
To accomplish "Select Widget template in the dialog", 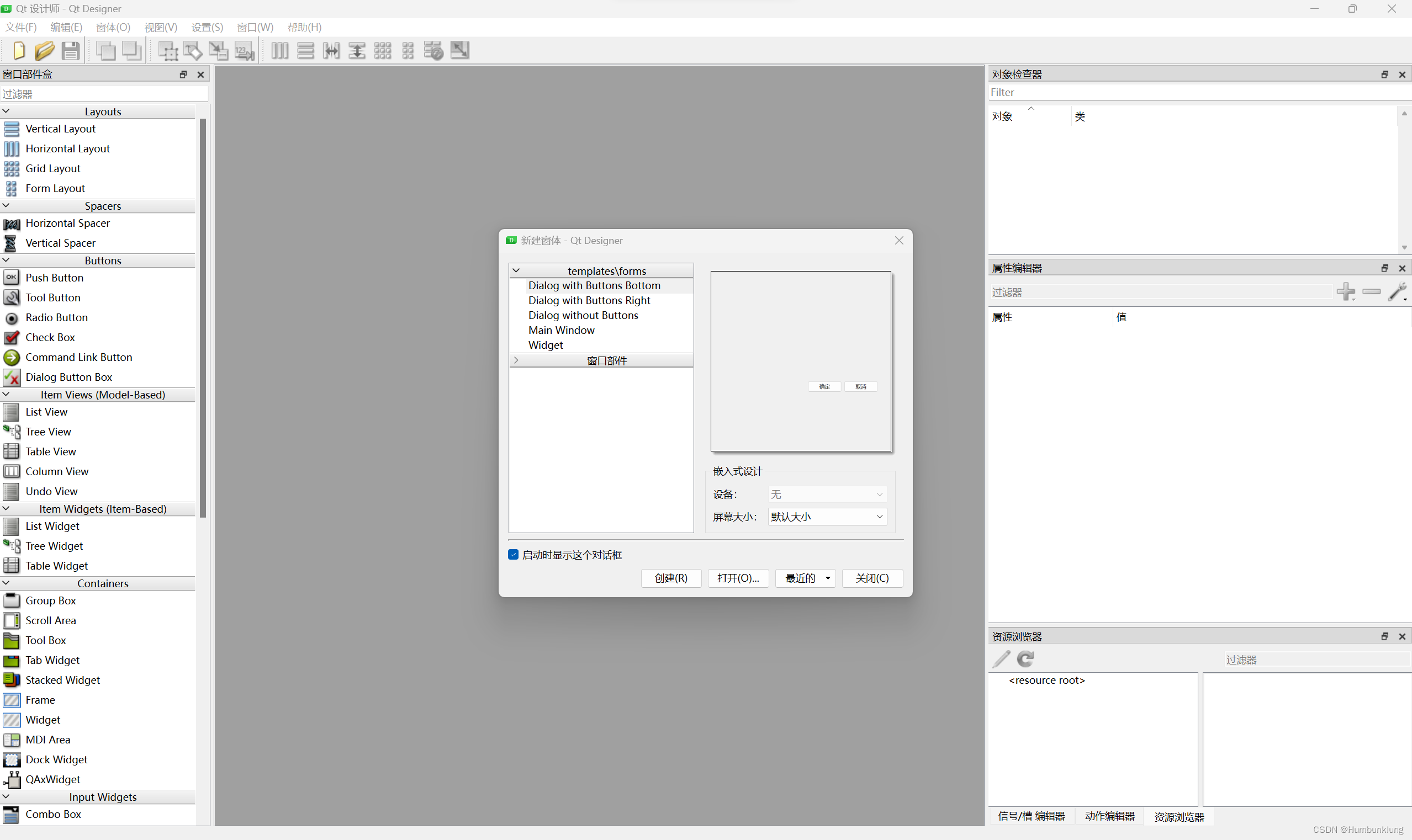I will click(x=546, y=345).
